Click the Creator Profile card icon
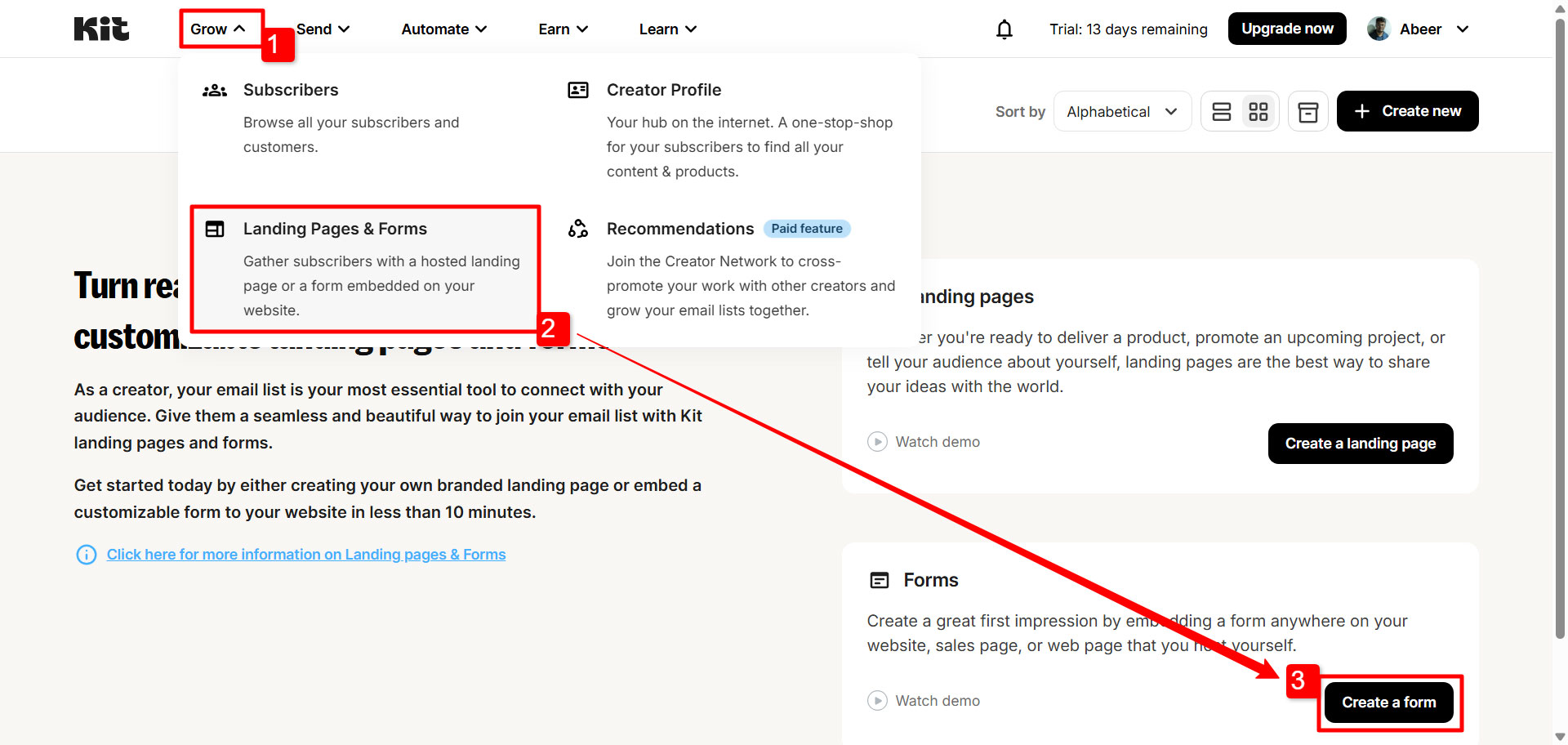 [578, 90]
